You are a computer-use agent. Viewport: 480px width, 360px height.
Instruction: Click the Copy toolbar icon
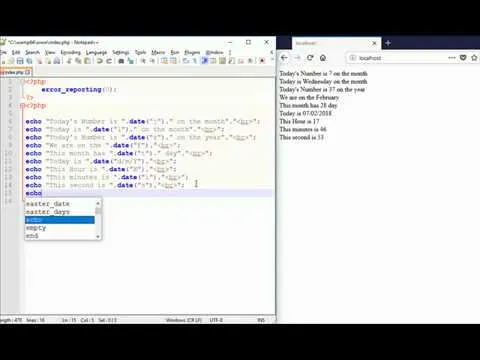click(78, 61)
